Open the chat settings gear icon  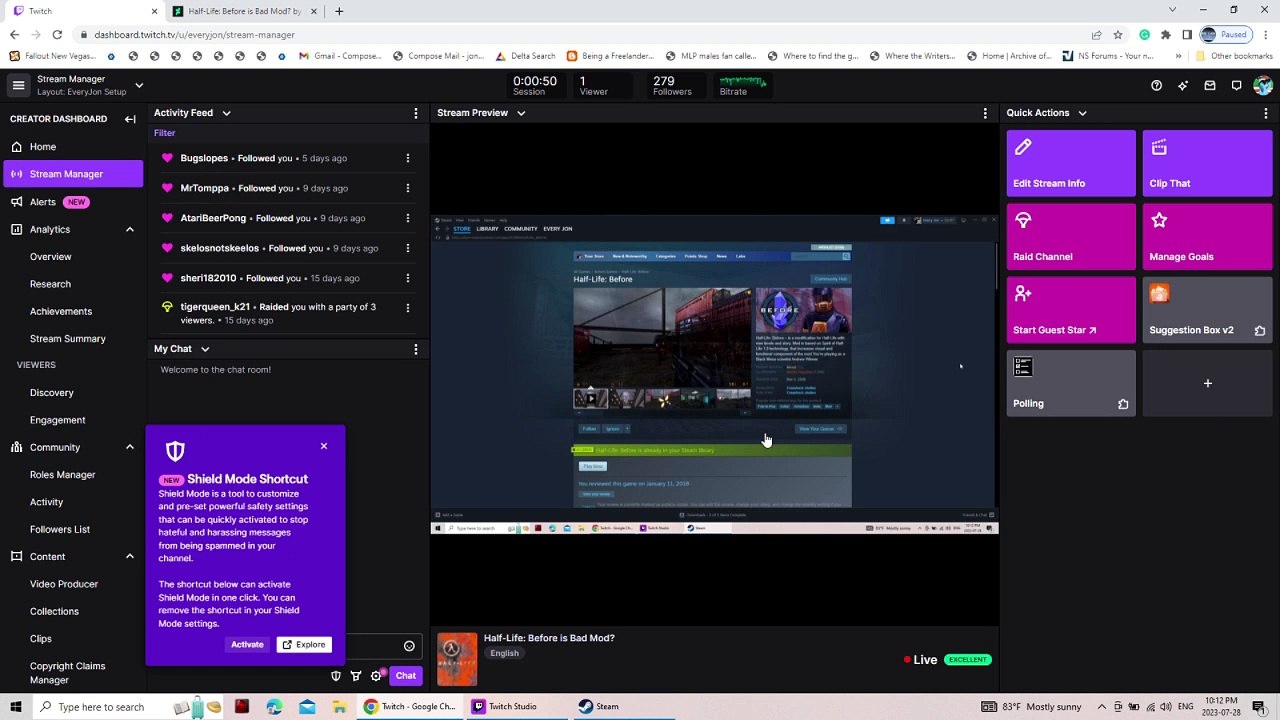(x=376, y=676)
